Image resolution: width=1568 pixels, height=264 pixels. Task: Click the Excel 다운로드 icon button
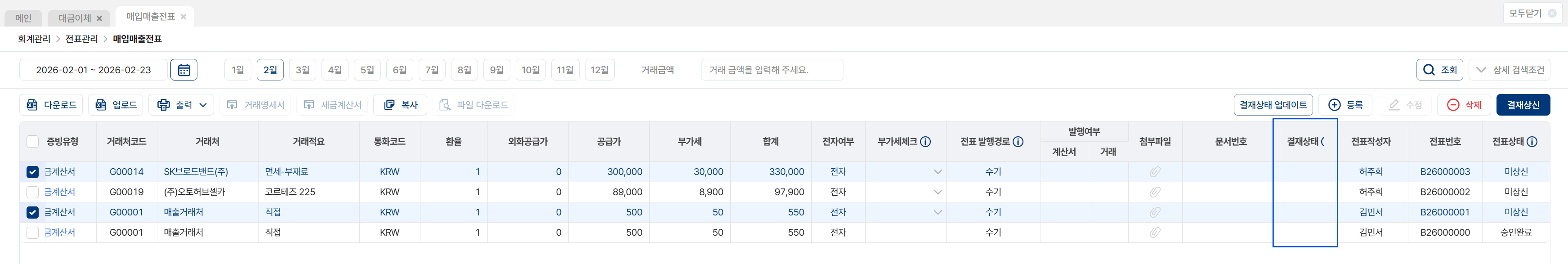tap(51, 105)
